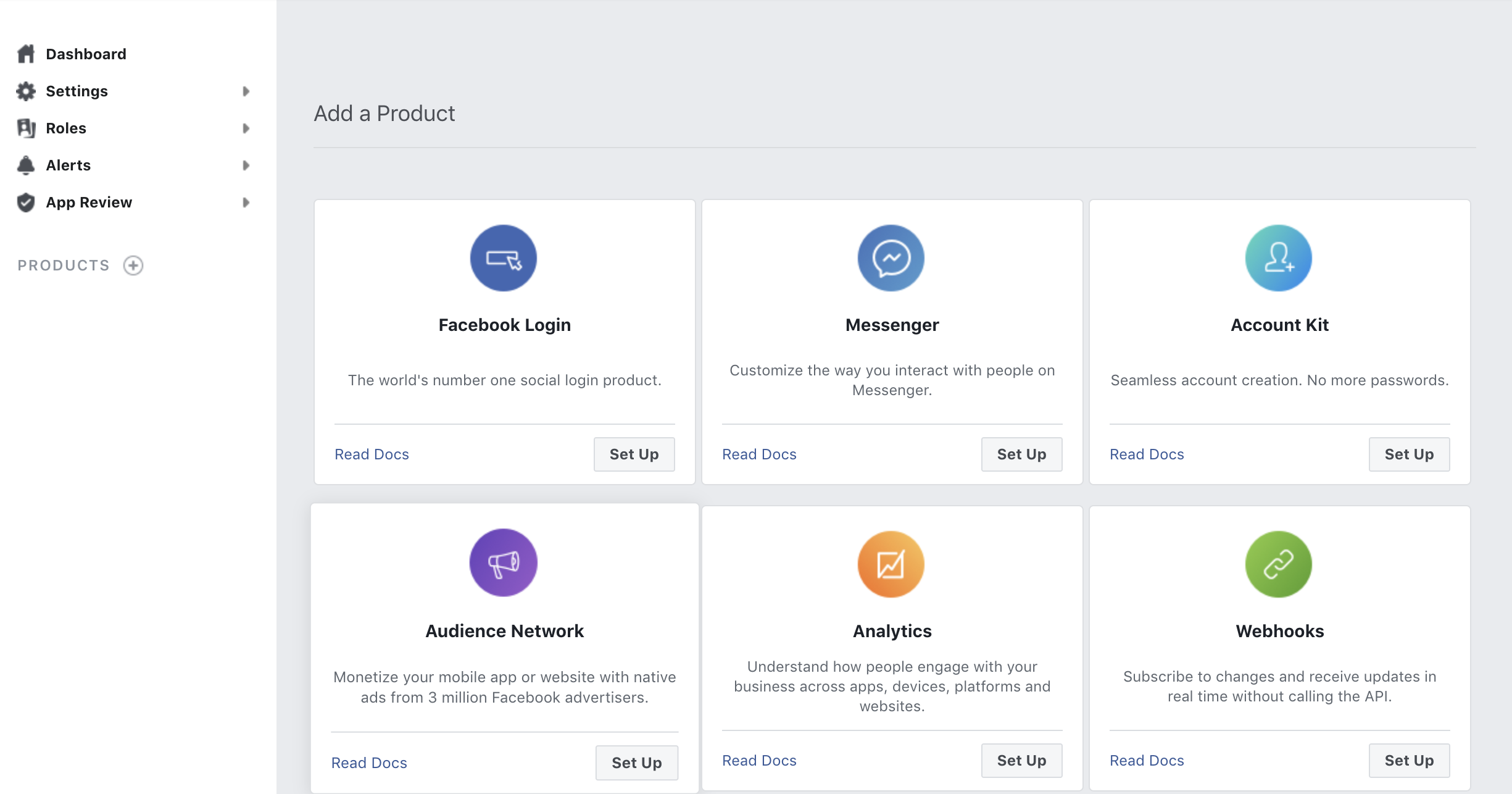The image size is (1512, 794).
Task: Click "The world's number one social login product."
Action: coord(505,380)
